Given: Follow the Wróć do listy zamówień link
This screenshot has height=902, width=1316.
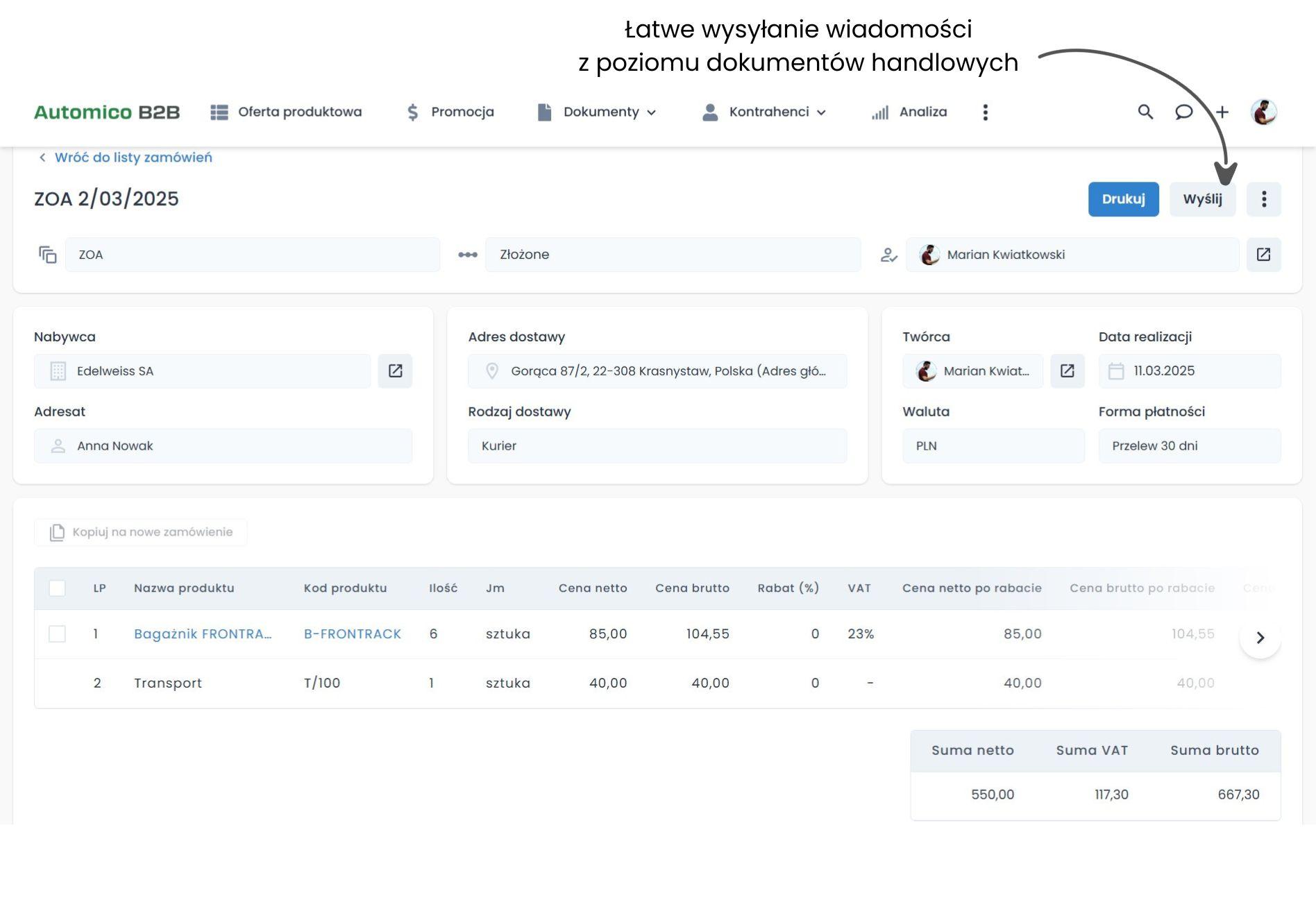Looking at the screenshot, I should [133, 158].
